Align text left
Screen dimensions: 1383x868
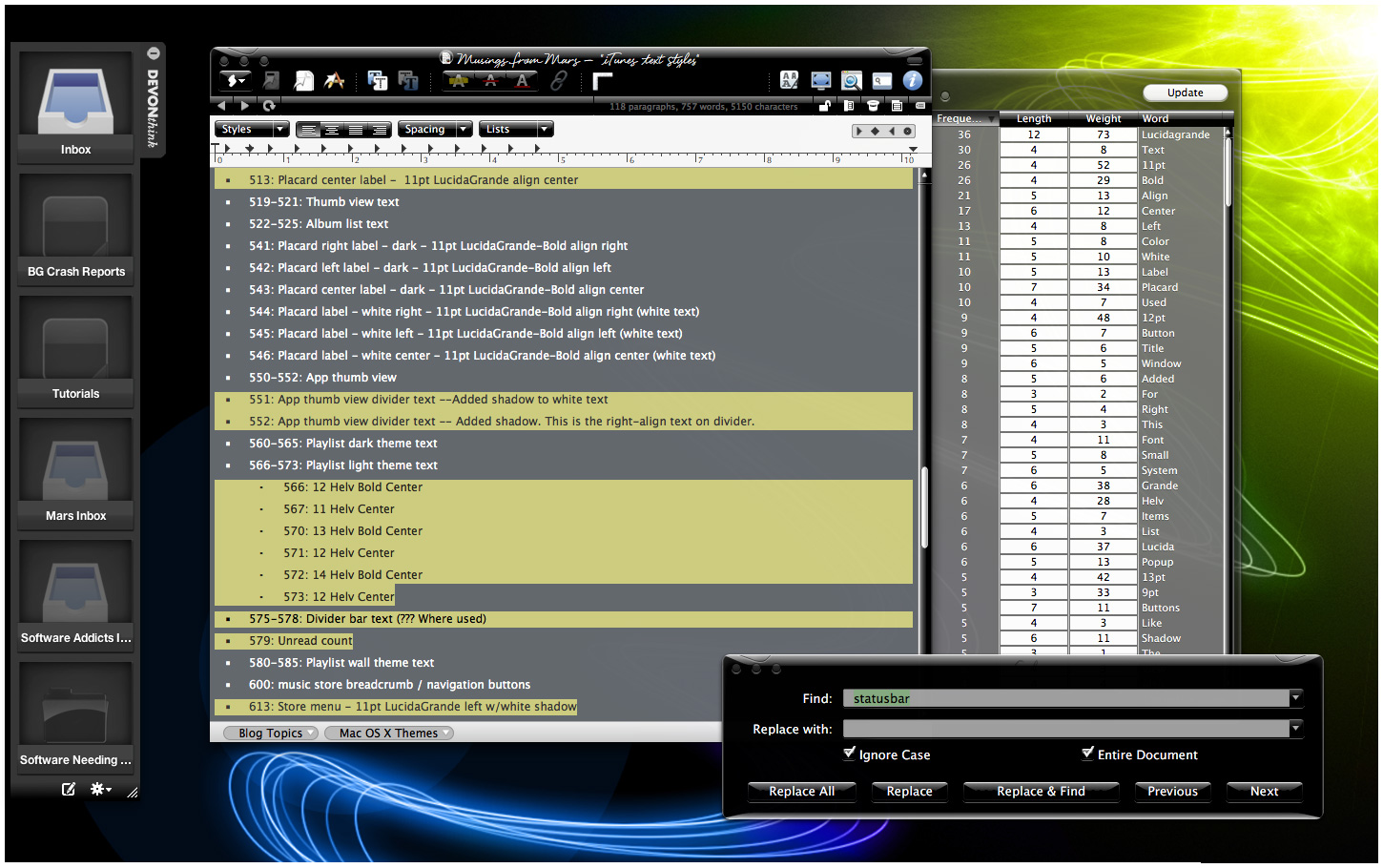pyautogui.click(x=309, y=130)
